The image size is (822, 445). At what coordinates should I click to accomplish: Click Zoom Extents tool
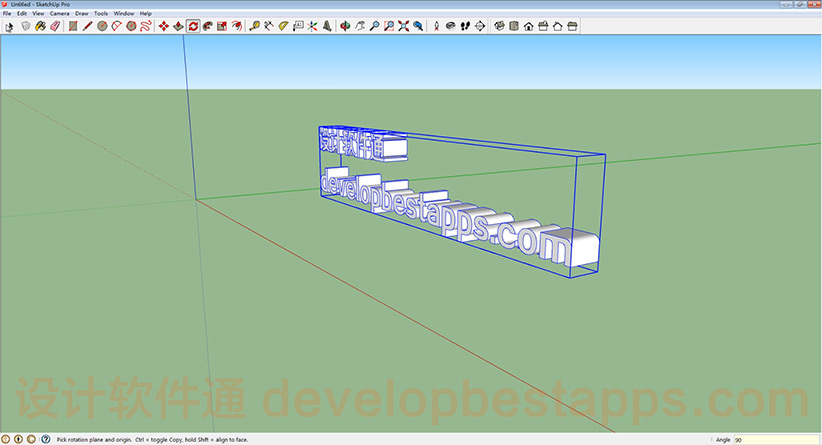point(403,26)
